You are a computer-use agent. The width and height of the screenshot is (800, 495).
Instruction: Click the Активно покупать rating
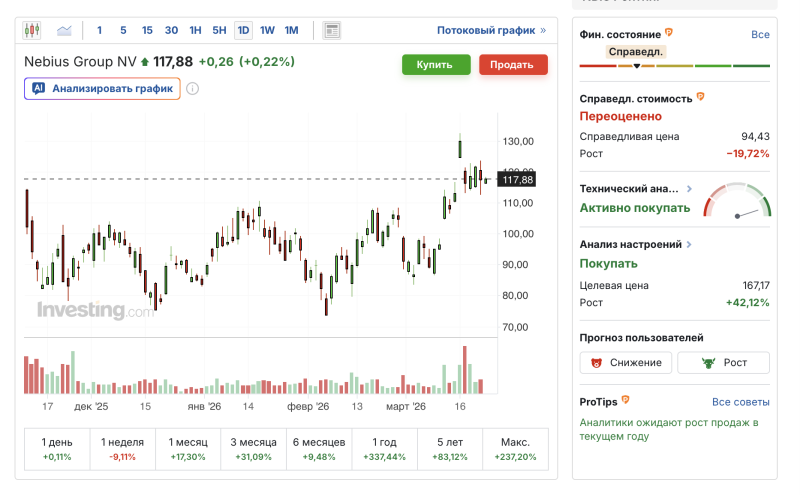click(x=635, y=208)
